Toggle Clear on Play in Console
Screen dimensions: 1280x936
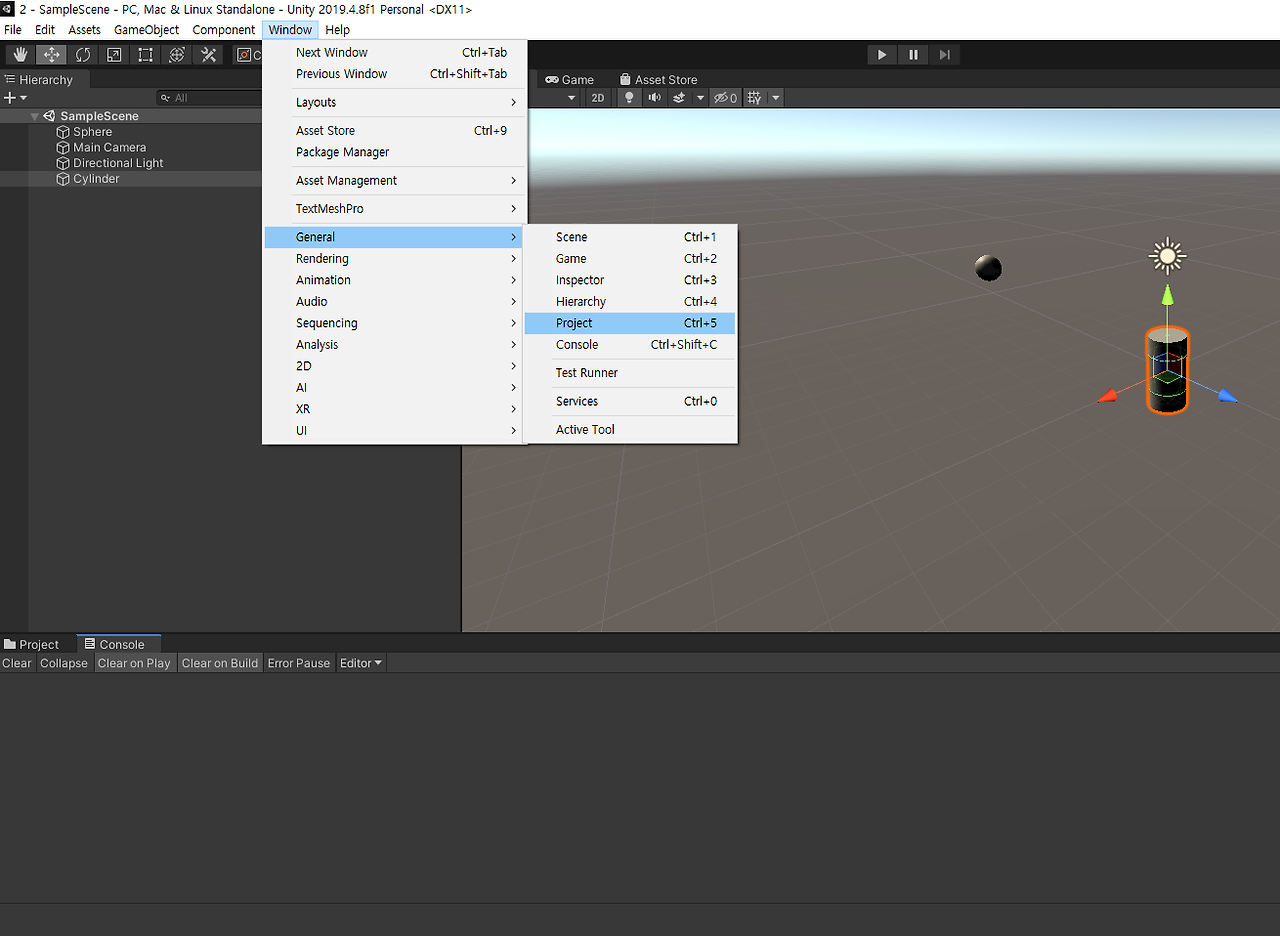tap(134, 663)
